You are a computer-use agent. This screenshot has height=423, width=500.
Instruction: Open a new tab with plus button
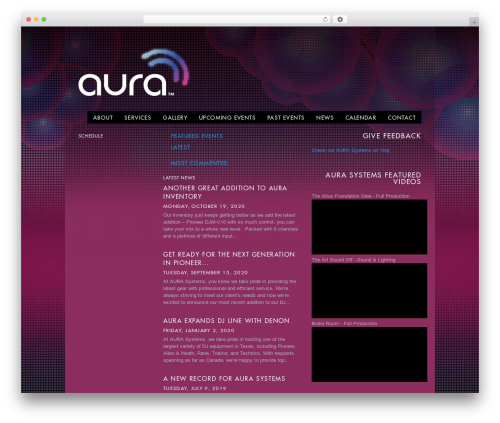(474, 22)
